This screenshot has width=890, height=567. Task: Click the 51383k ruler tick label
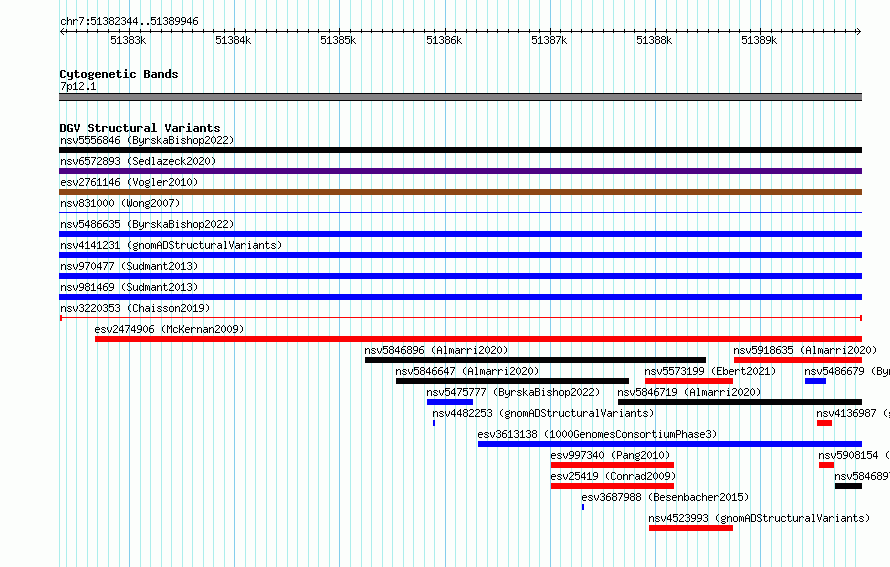[x=128, y=40]
